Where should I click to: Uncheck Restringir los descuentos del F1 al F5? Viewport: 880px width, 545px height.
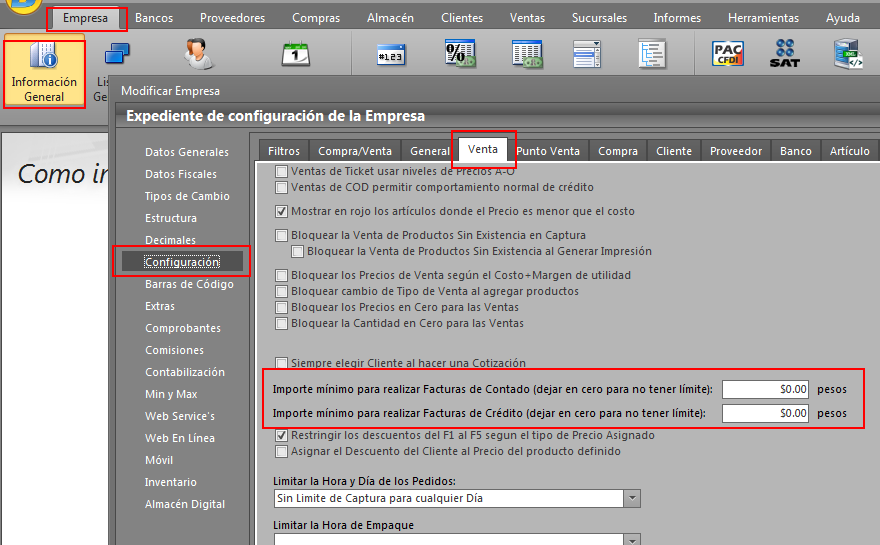point(282,436)
